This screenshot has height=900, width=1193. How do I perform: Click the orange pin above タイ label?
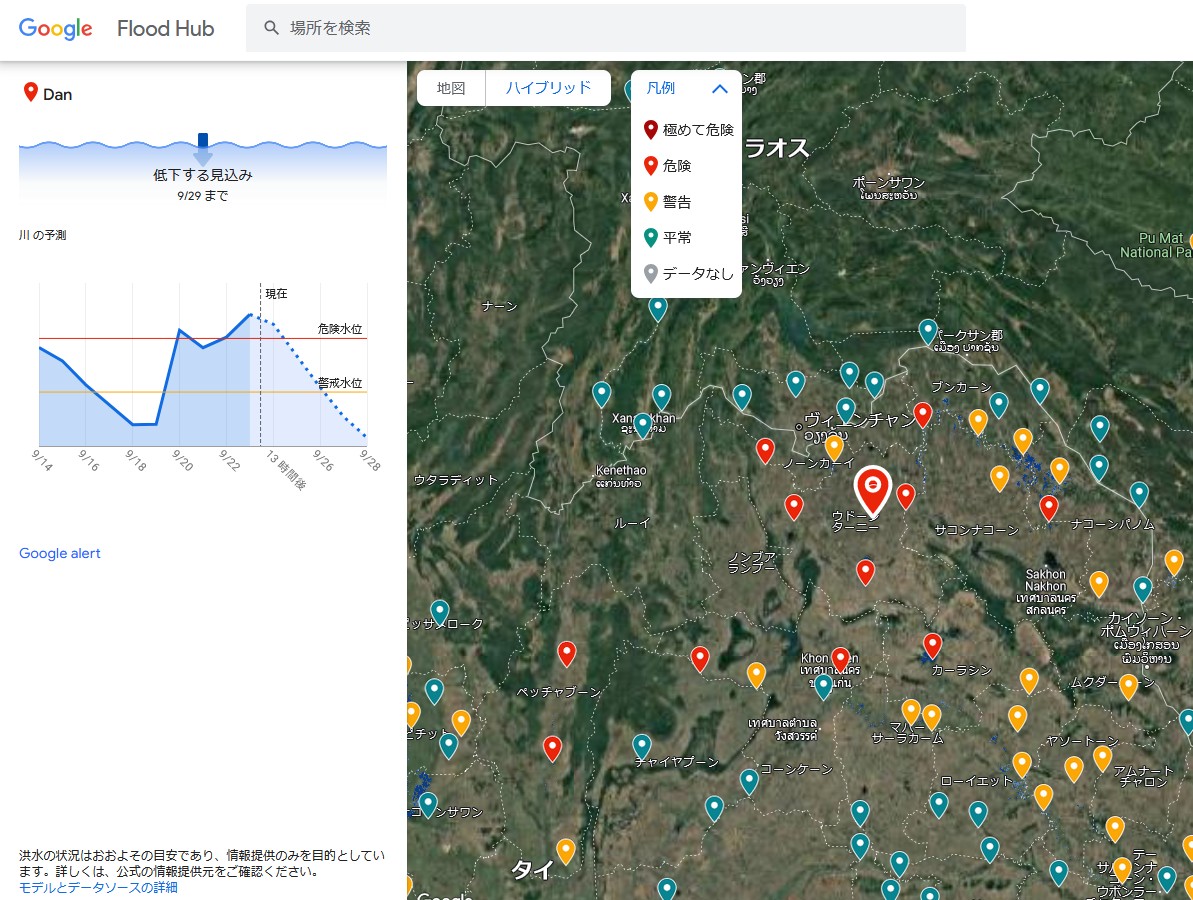point(566,851)
